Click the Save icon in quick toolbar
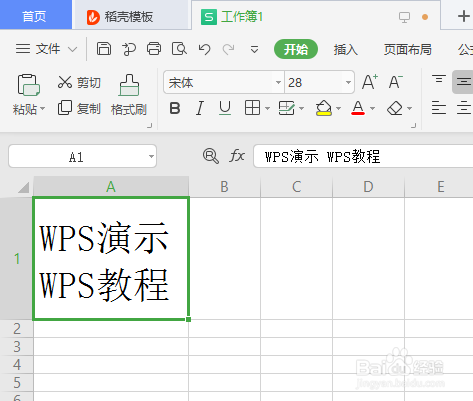Screen dimensions: 473x401 (x=104, y=49)
